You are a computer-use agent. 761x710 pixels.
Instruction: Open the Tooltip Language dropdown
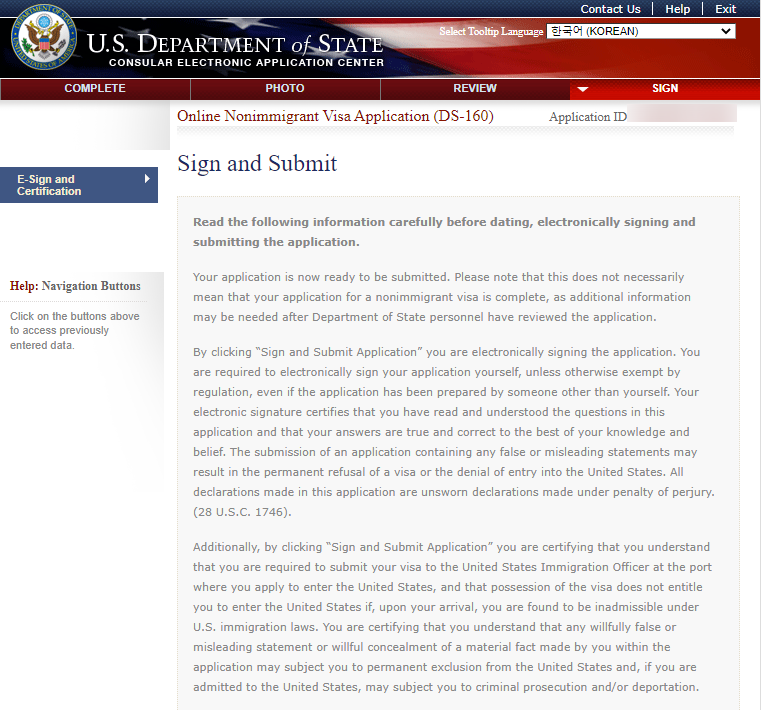[x=641, y=31]
